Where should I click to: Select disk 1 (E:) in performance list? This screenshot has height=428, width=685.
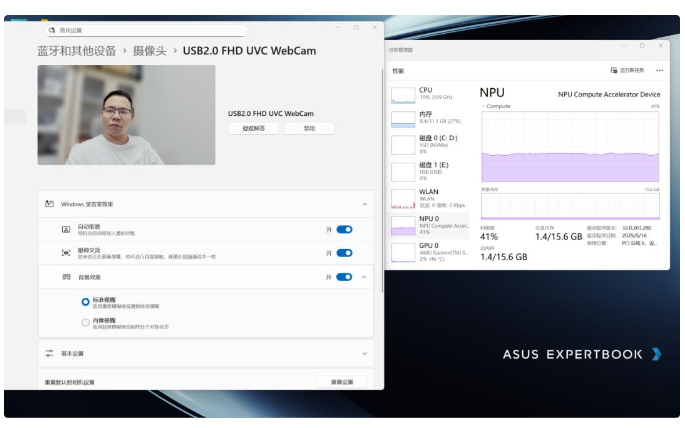430,172
